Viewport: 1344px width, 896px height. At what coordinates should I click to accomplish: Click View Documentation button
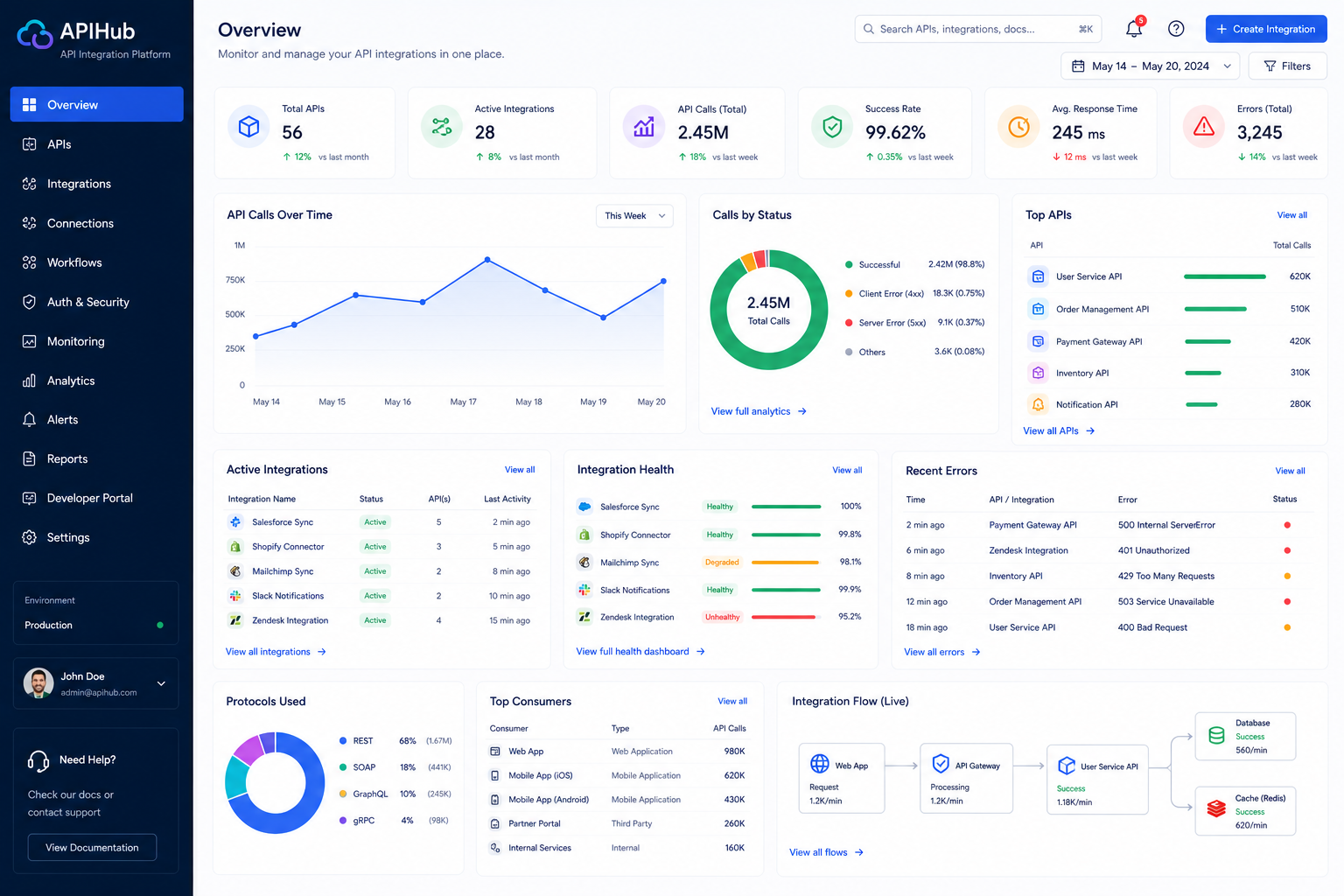(x=92, y=847)
